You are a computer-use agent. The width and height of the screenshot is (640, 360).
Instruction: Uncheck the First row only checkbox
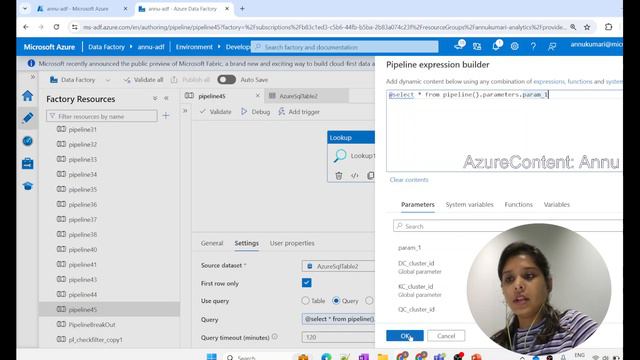click(x=307, y=282)
